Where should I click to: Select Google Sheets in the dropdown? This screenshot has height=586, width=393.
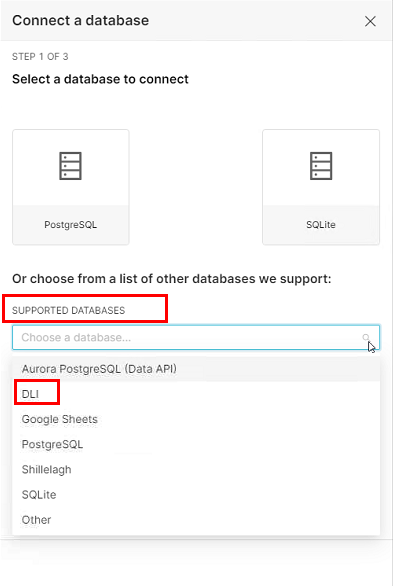pos(196,419)
